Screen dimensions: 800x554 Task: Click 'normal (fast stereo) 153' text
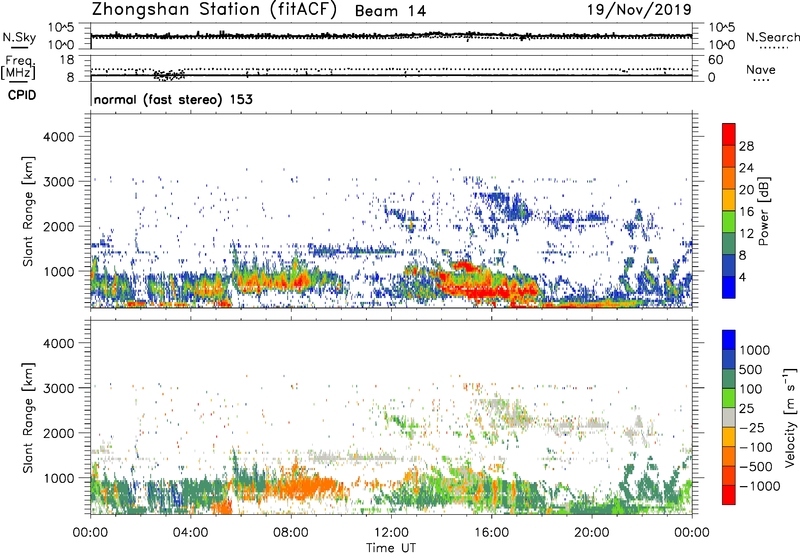tap(173, 99)
